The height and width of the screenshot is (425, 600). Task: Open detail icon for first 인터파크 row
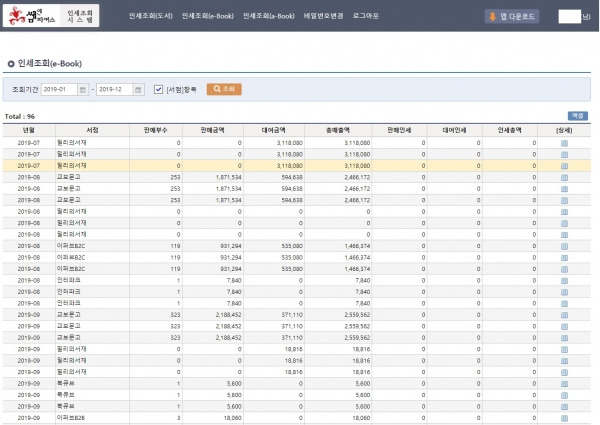[564, 281]
